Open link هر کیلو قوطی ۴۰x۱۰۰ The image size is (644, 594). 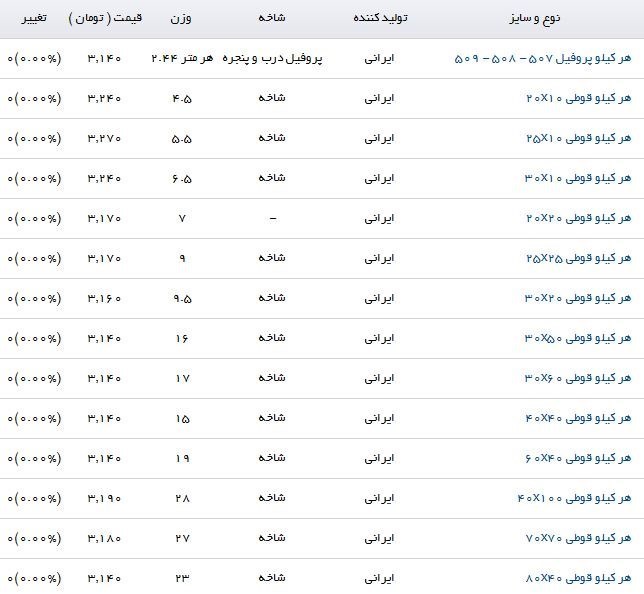575,498
